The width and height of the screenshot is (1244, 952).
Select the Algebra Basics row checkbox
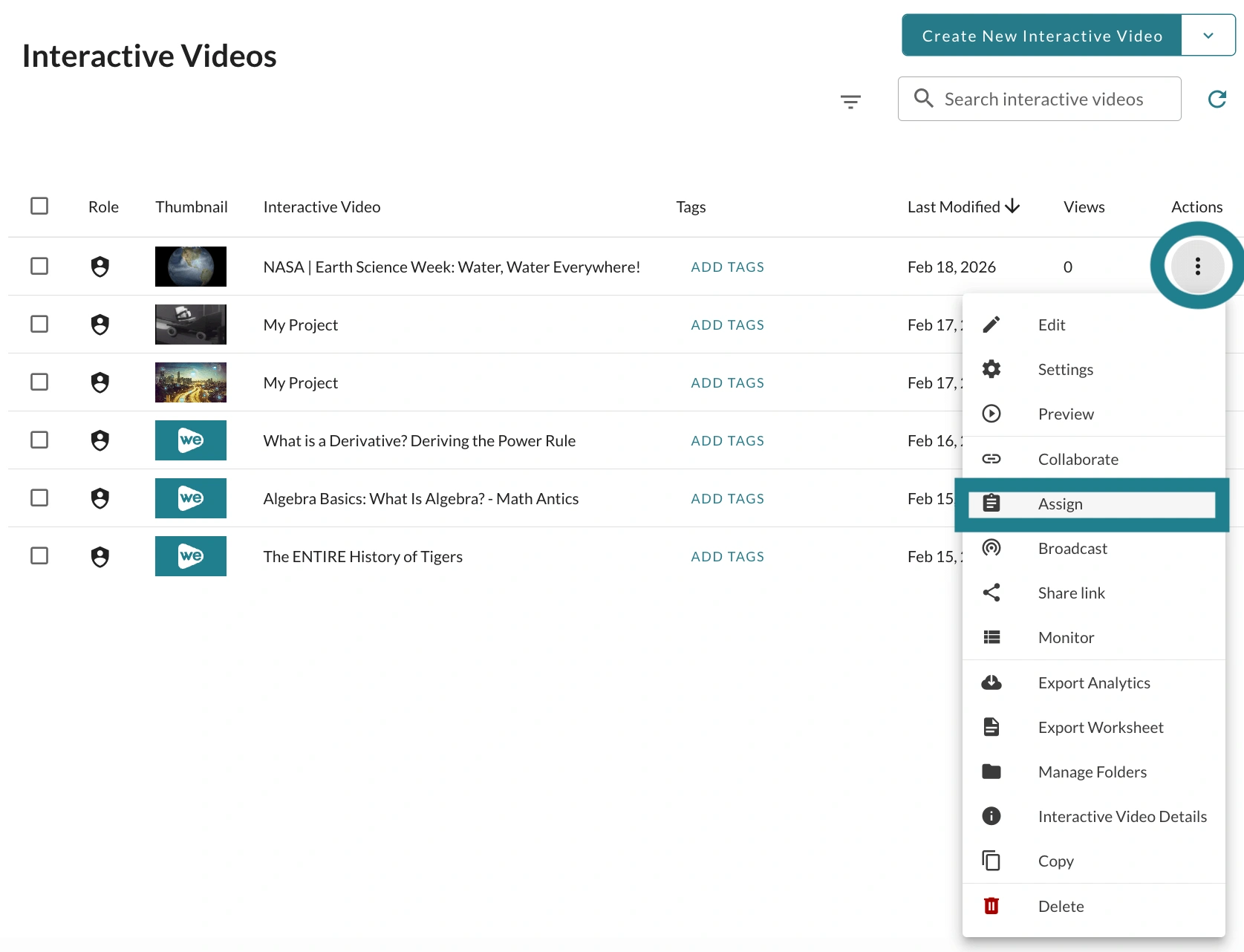(x=39, y=498)
